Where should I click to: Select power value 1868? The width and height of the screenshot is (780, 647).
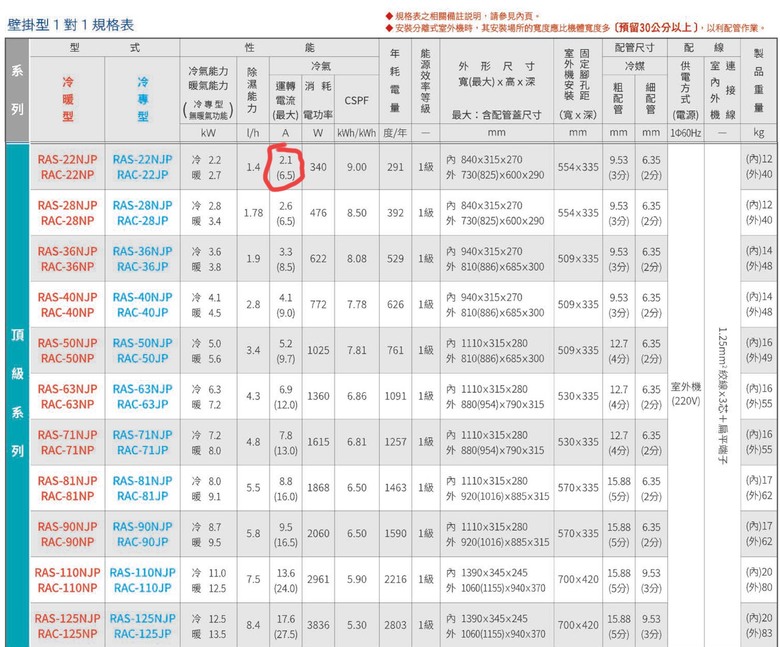click(x=318, y=488)
